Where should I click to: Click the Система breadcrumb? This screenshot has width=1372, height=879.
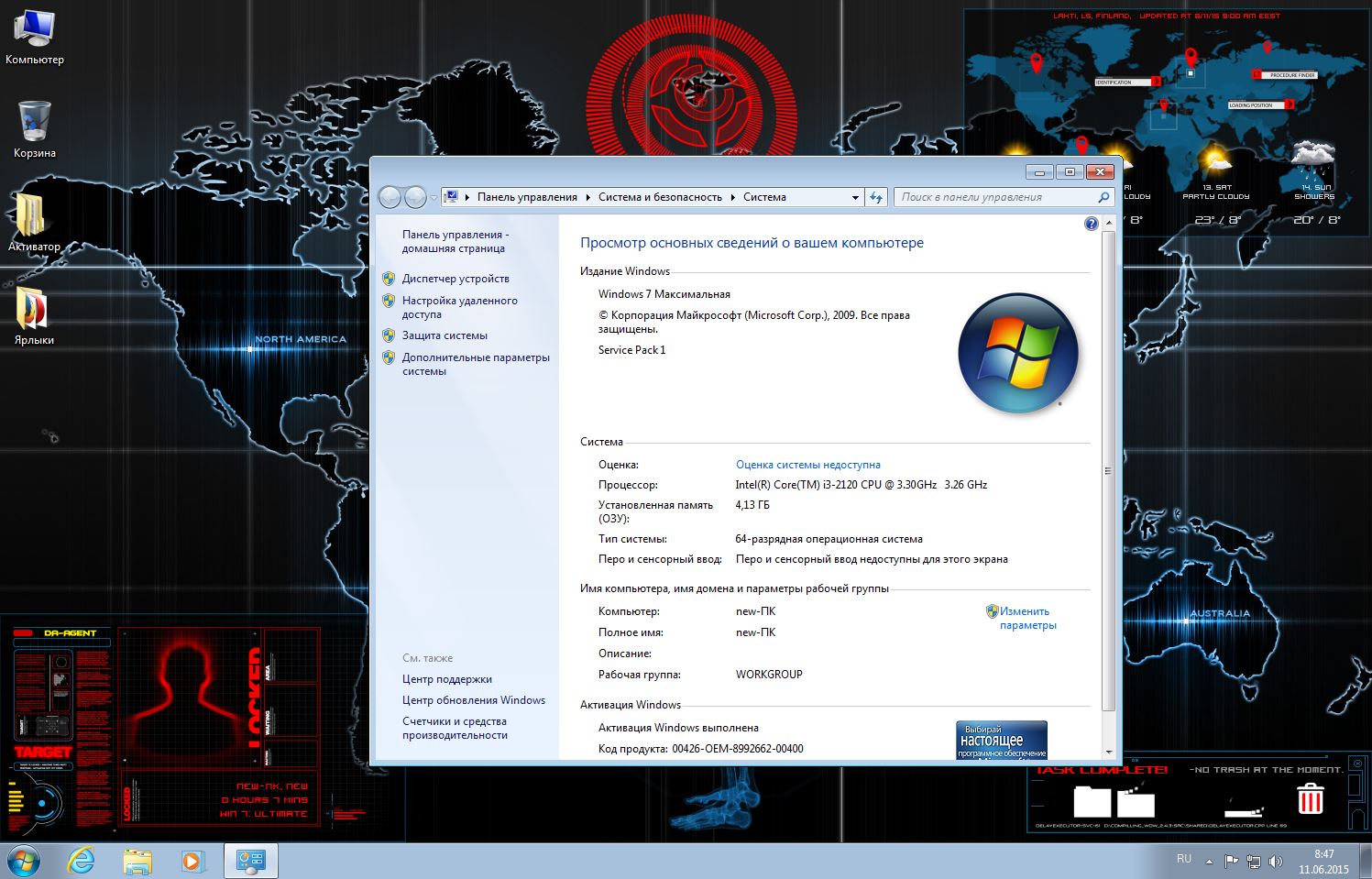[x=764, y=197]
